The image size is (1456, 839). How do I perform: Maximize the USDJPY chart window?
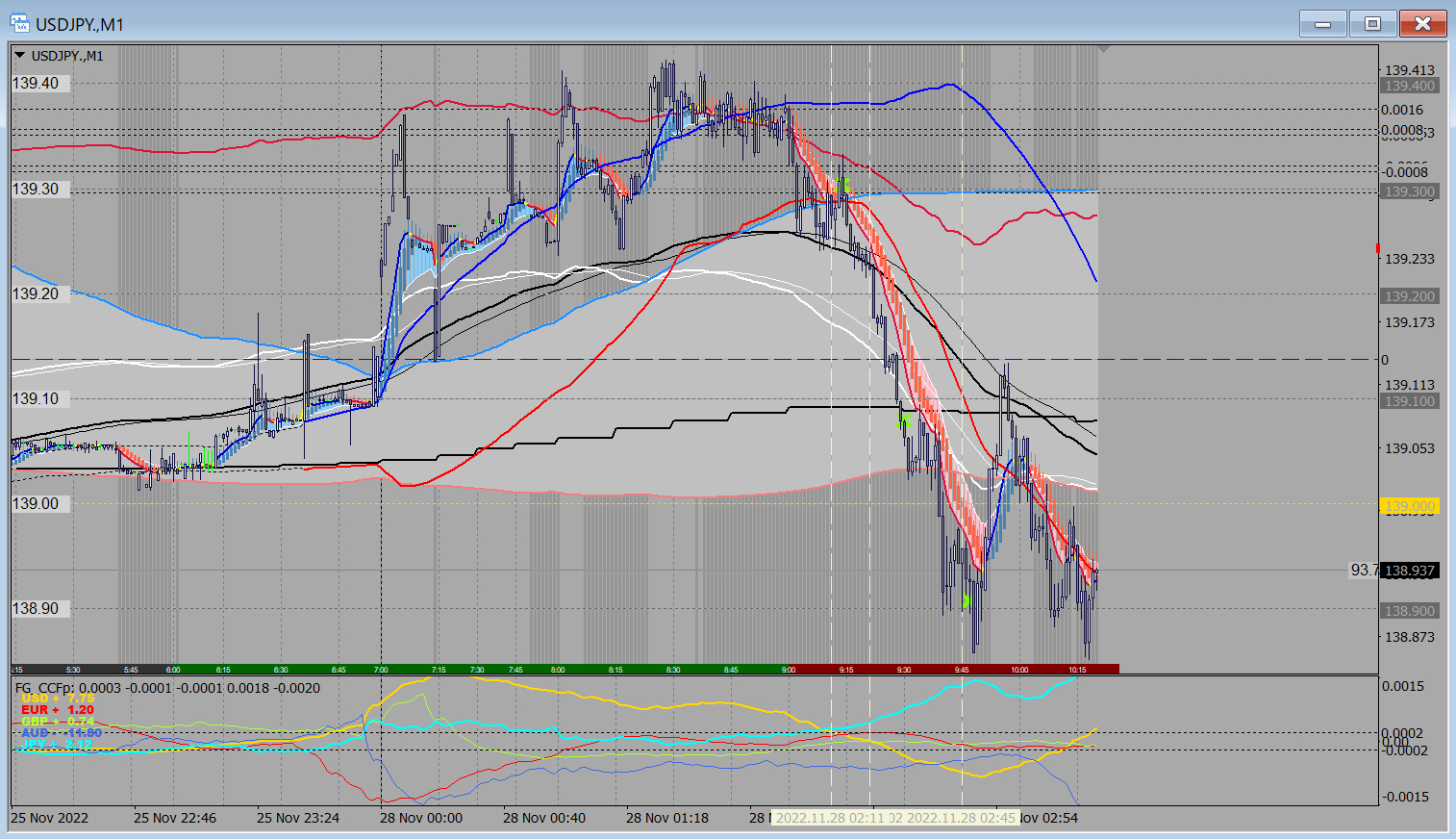1372,24
